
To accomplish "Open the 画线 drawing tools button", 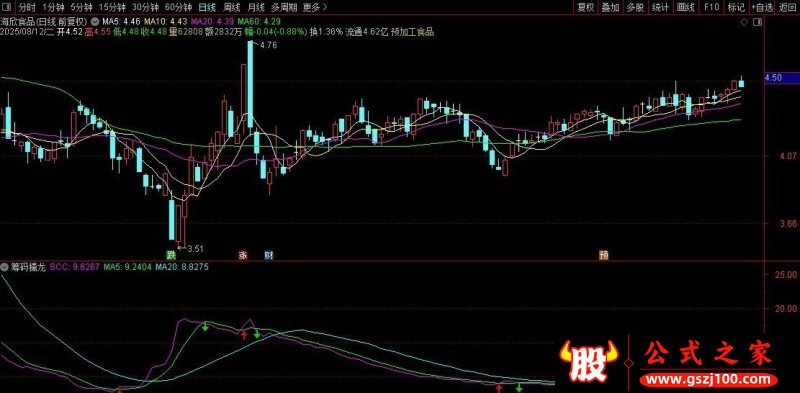I will coord(686,7).
